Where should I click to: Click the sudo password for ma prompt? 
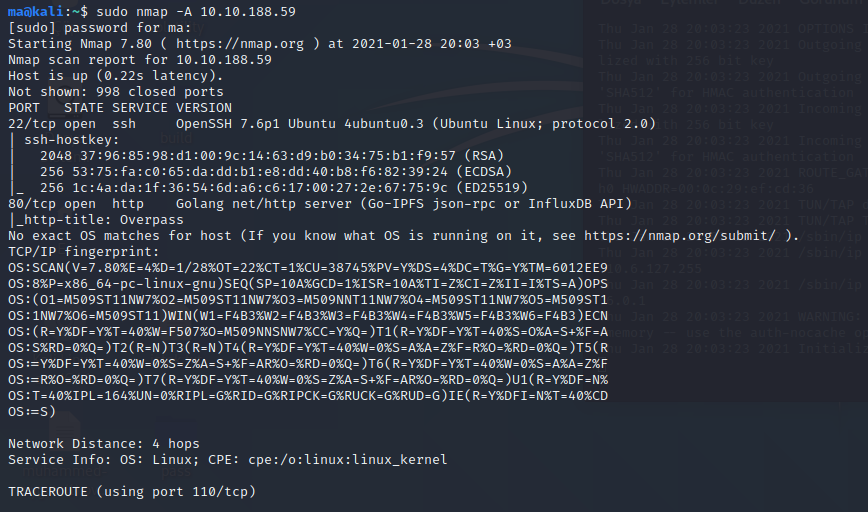[100, 28]
